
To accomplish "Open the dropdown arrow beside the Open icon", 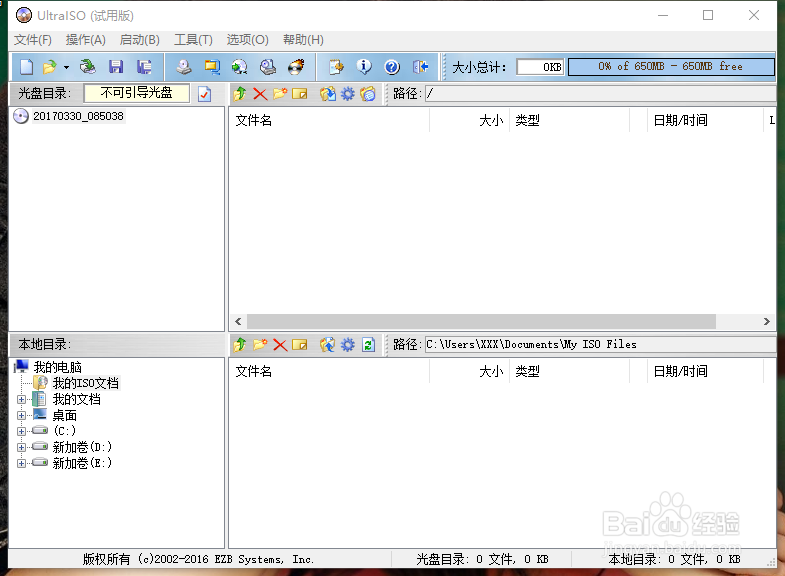I will pyautogui.click(x=66, y=67).
